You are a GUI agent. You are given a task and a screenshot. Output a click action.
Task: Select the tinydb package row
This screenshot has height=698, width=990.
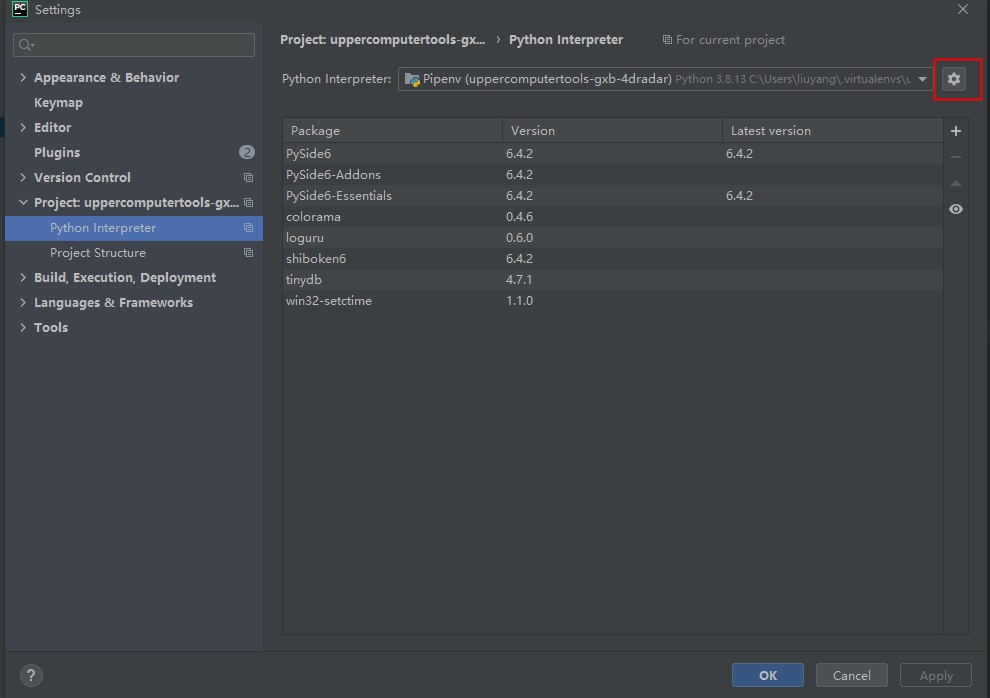coord(612,280)
